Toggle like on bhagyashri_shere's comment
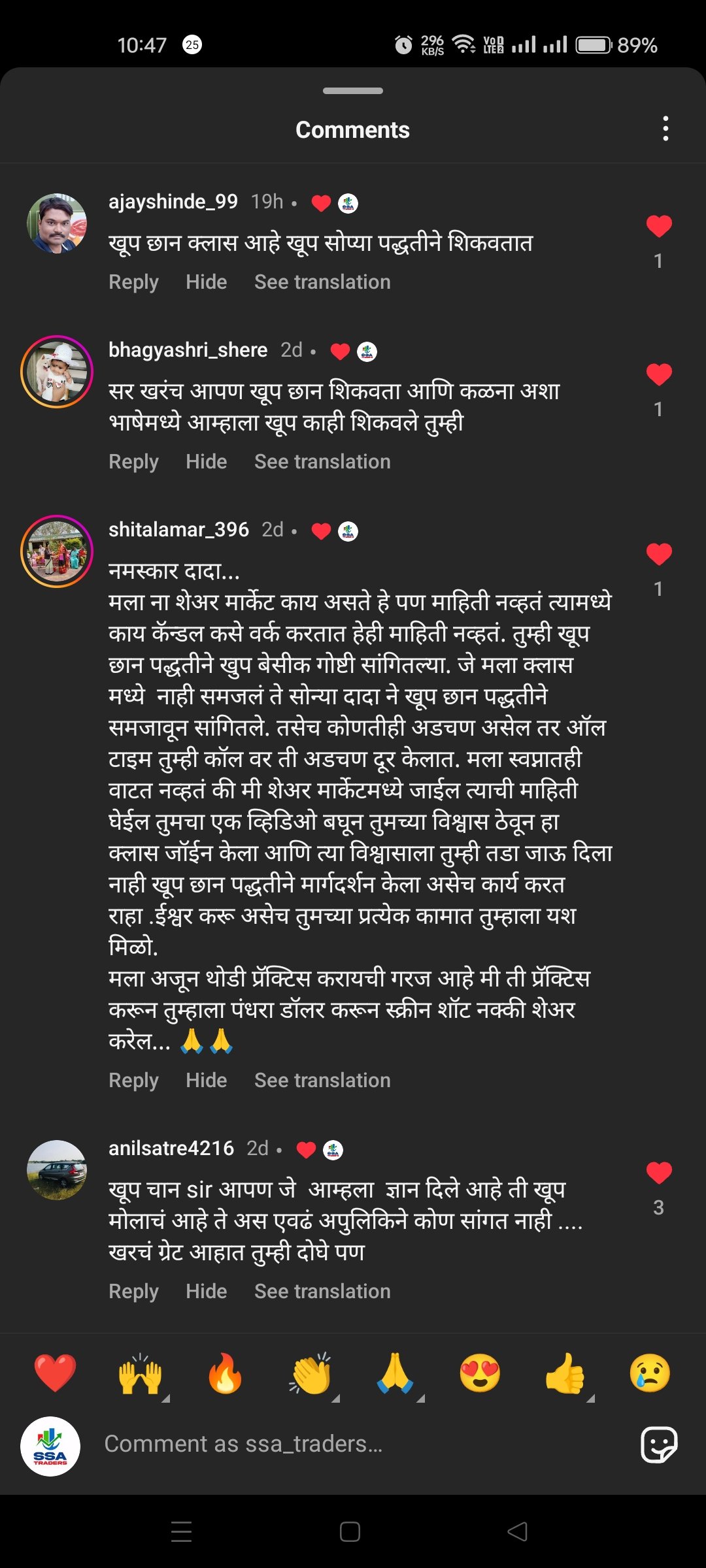Viewport: 706px width, 1568px height. [x=659, y=375]
